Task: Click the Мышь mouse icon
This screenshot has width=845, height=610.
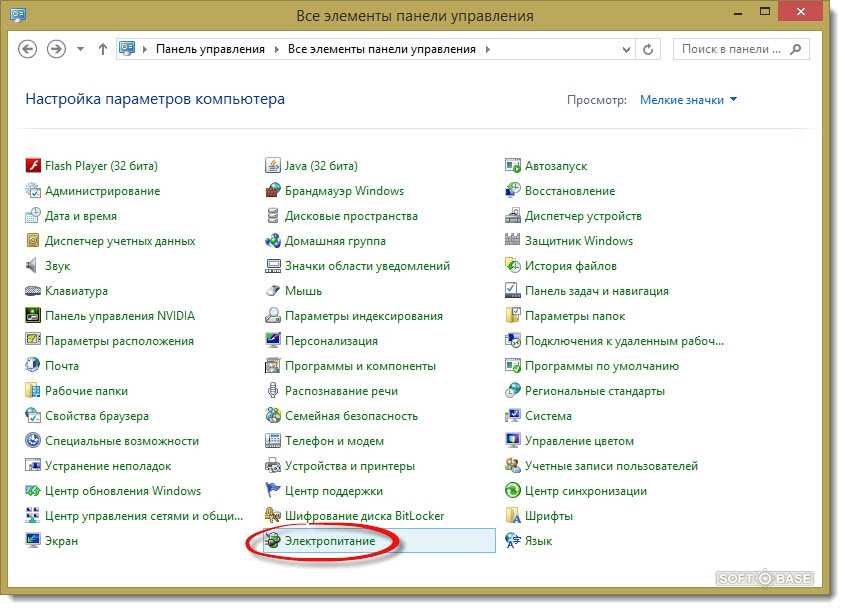Action: tap(273, 290)
